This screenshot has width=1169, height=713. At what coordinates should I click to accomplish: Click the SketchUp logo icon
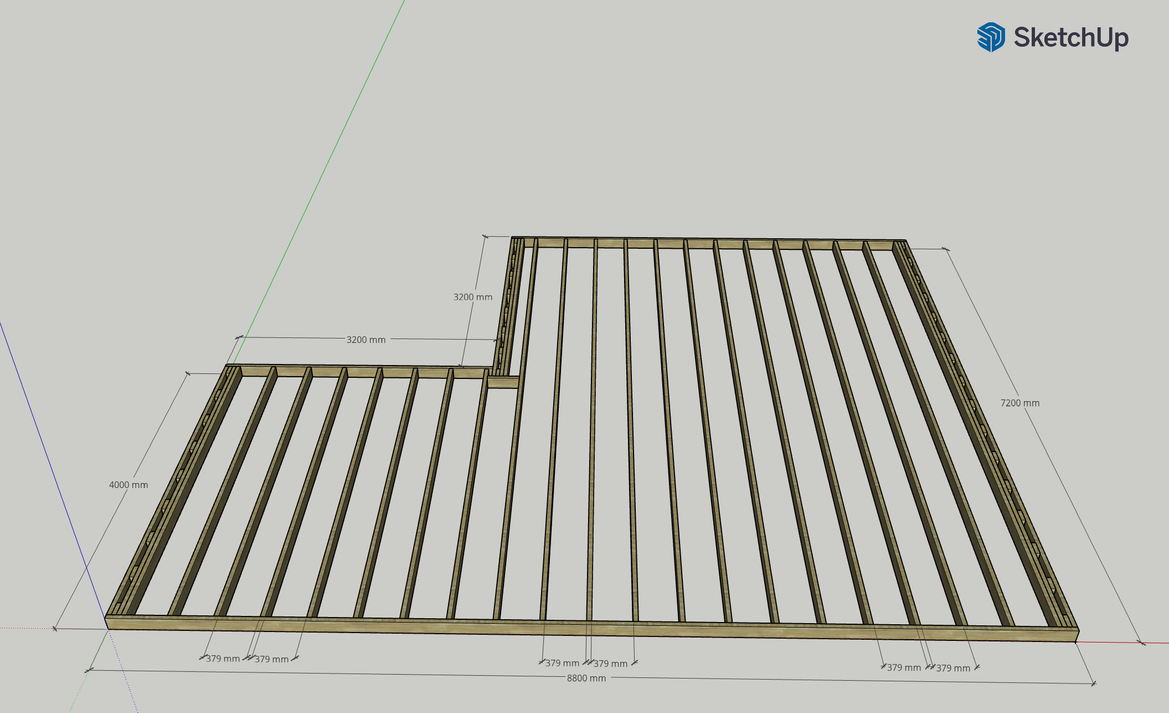(991, 38)
